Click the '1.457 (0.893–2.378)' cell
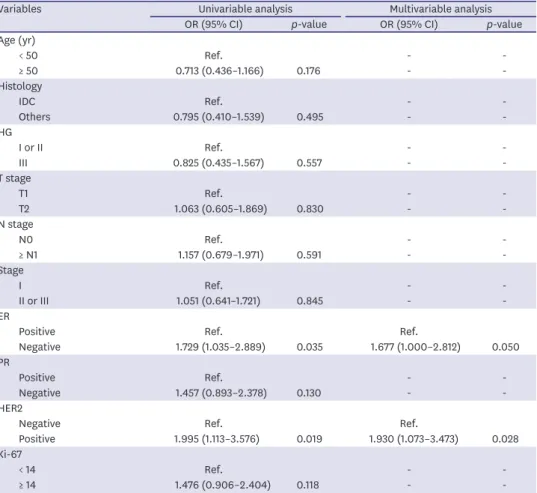The height and width of the screenshot is (493, 537). 221,393
